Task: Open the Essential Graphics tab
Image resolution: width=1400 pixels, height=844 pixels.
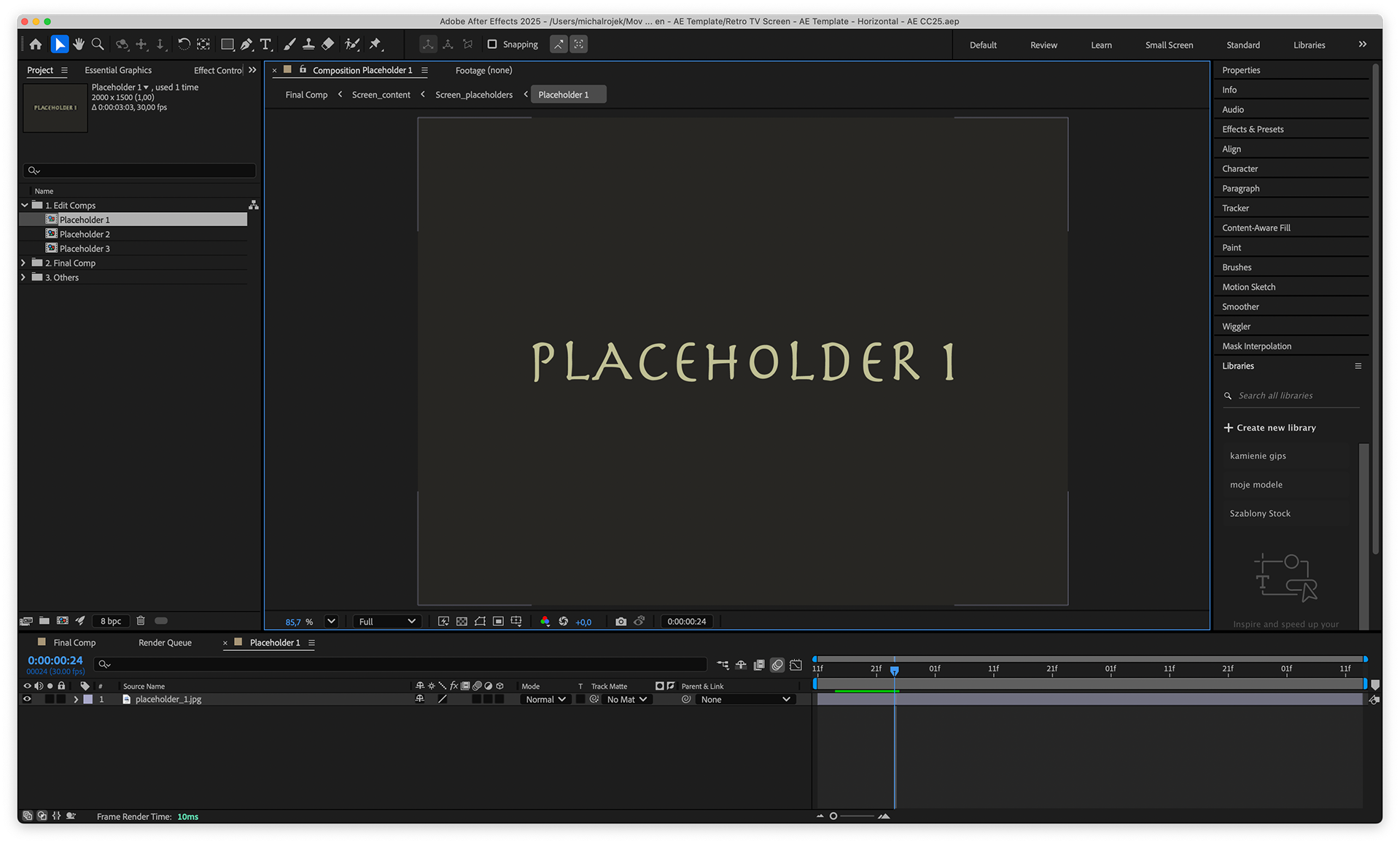Action: pyautogui.click(x=118, y=70)
